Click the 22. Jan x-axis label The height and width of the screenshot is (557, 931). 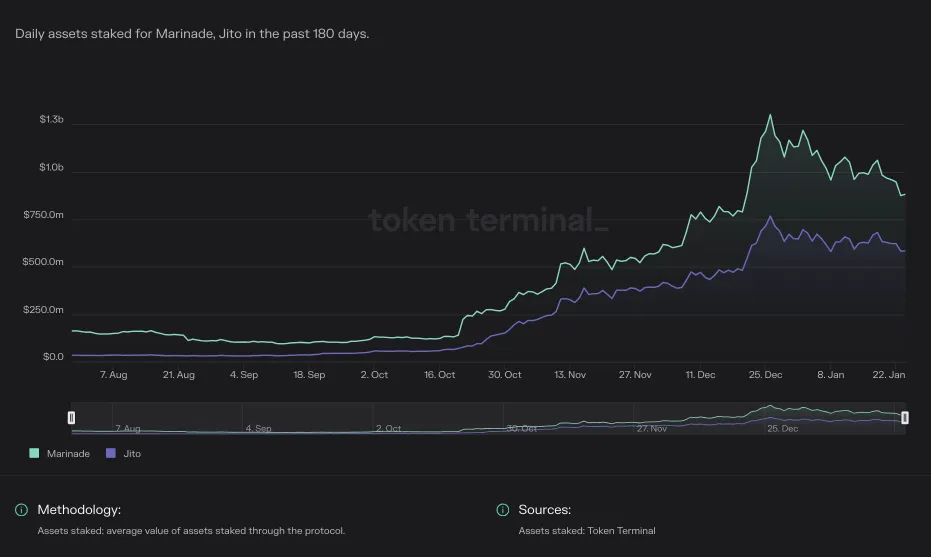pos(888,375)
